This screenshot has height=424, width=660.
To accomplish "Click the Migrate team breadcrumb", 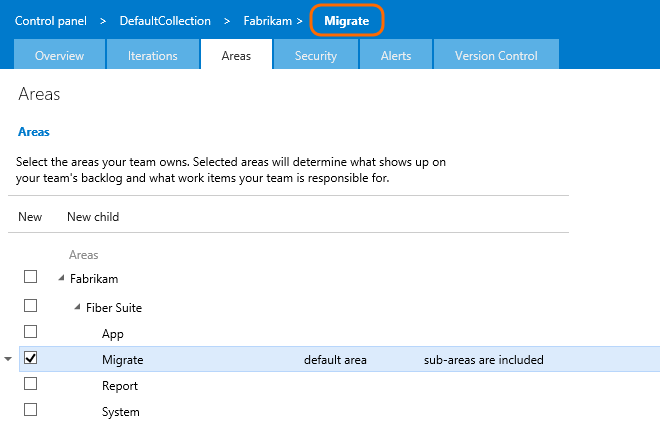I will click(x=346, y=21).
